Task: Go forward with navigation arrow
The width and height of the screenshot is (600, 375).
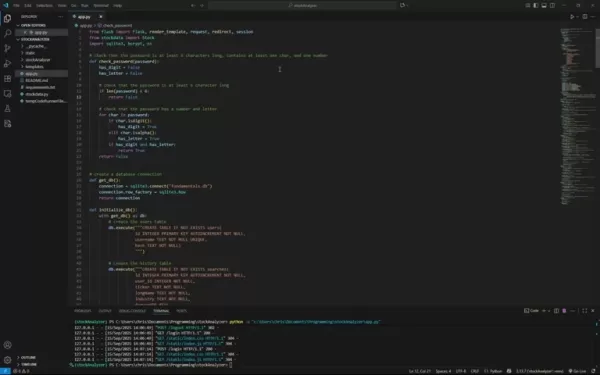Action: 202,5
